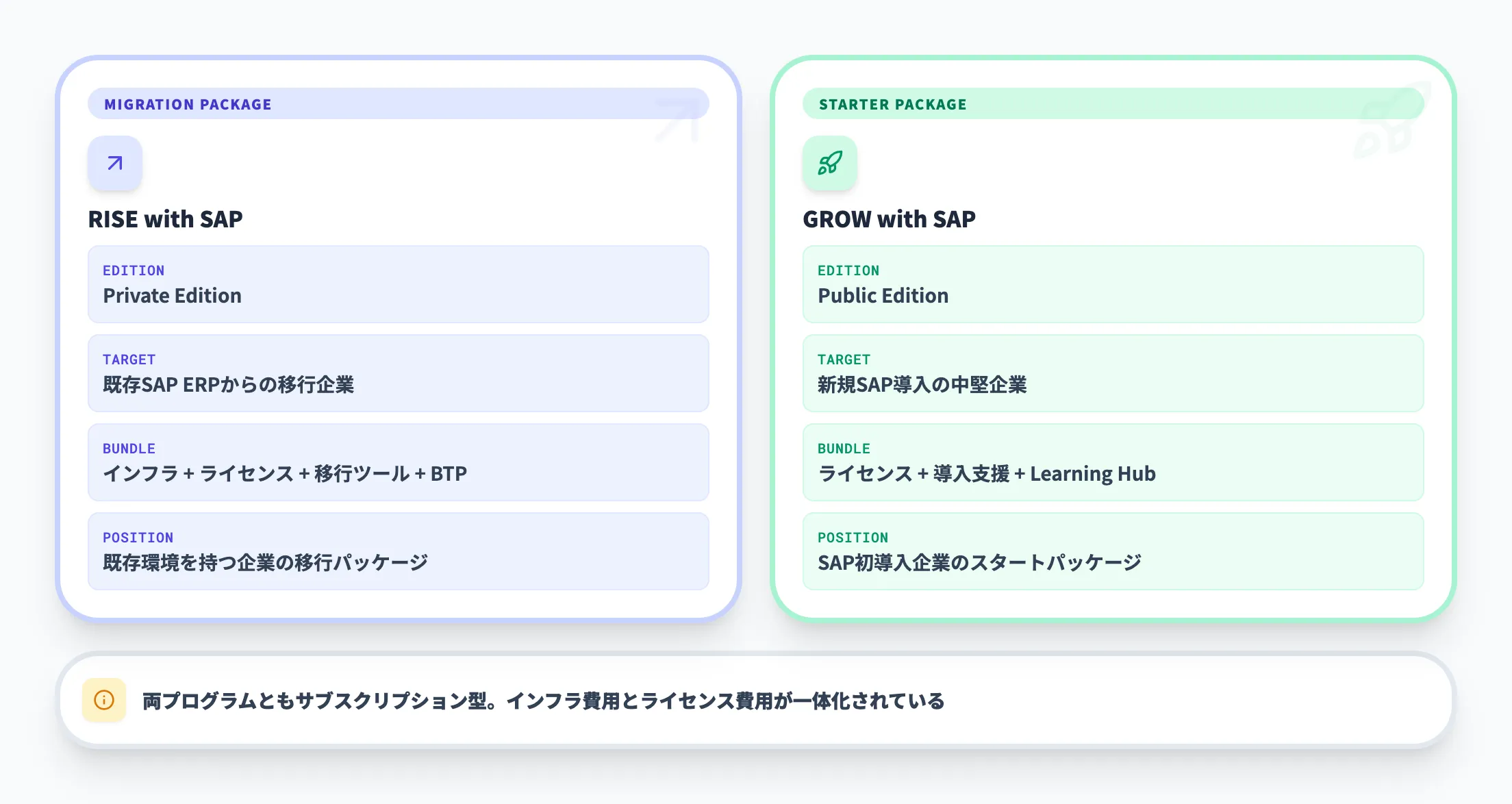Click the POSITION row on GROW card

pyautogui.click(x=1113, y=551)
